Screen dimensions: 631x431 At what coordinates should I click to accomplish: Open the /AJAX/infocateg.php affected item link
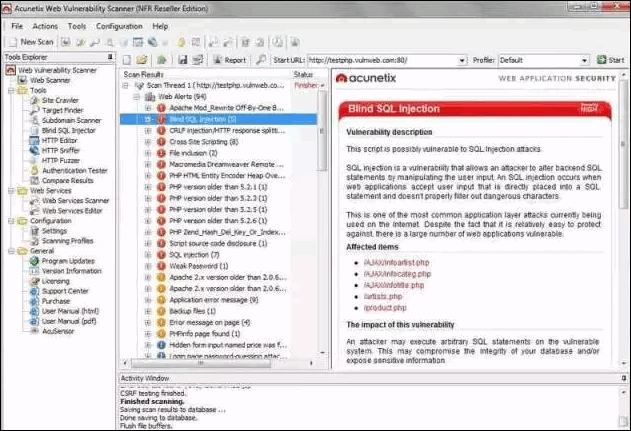point(397,274)
